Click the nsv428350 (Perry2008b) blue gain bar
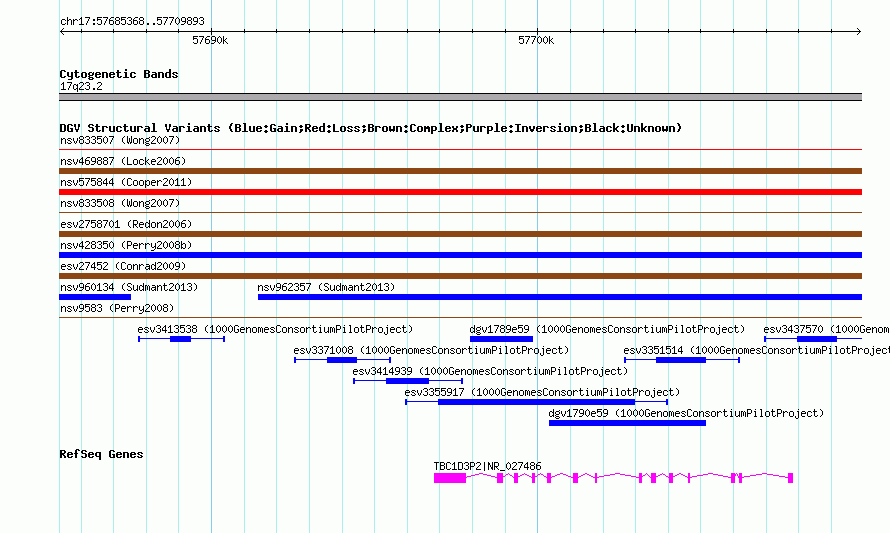This screenshot has height=533, width=890. 460,255
